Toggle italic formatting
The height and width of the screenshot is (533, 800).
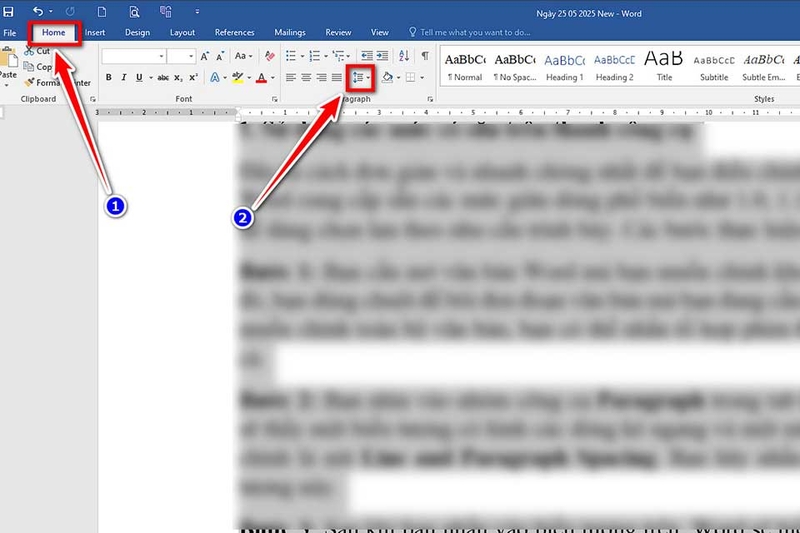123,78
